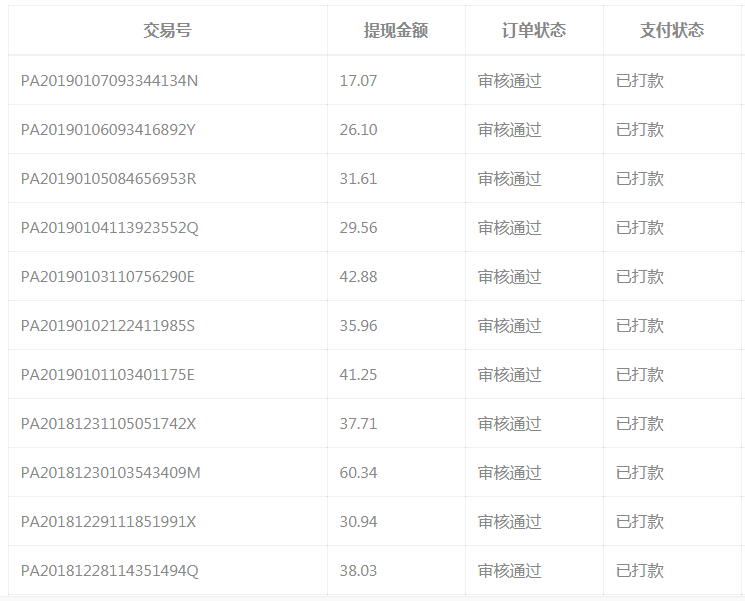Click the withdrawal amount 60.34
Screen dimensions: 745x601
pyautogui.click(x=358, y=473)
